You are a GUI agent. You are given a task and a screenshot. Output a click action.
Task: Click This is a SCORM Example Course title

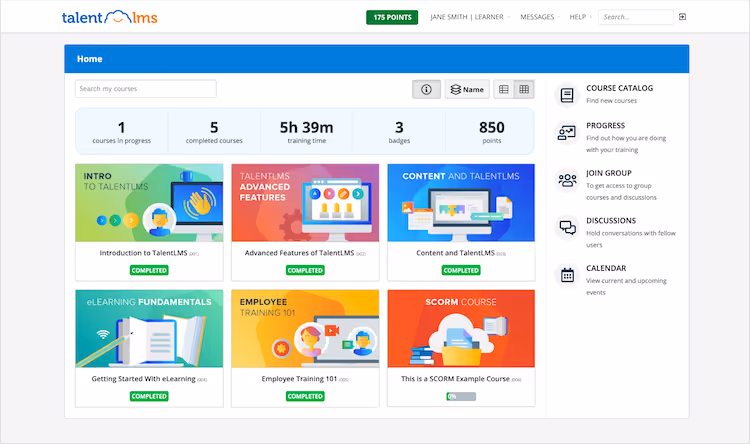coord(455,379)
